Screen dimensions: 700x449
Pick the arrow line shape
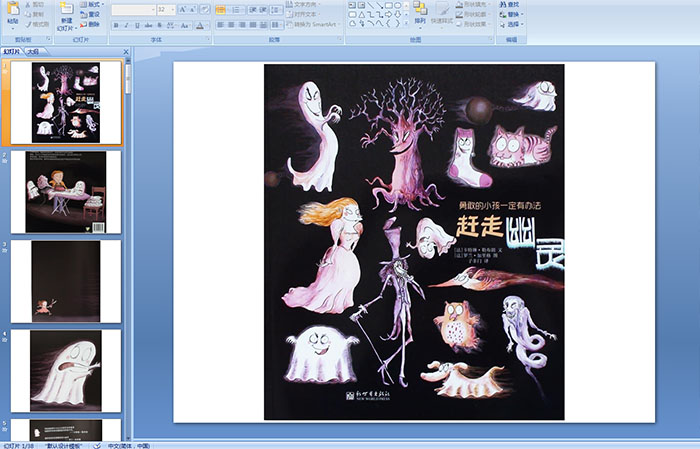tap(379, 6)
